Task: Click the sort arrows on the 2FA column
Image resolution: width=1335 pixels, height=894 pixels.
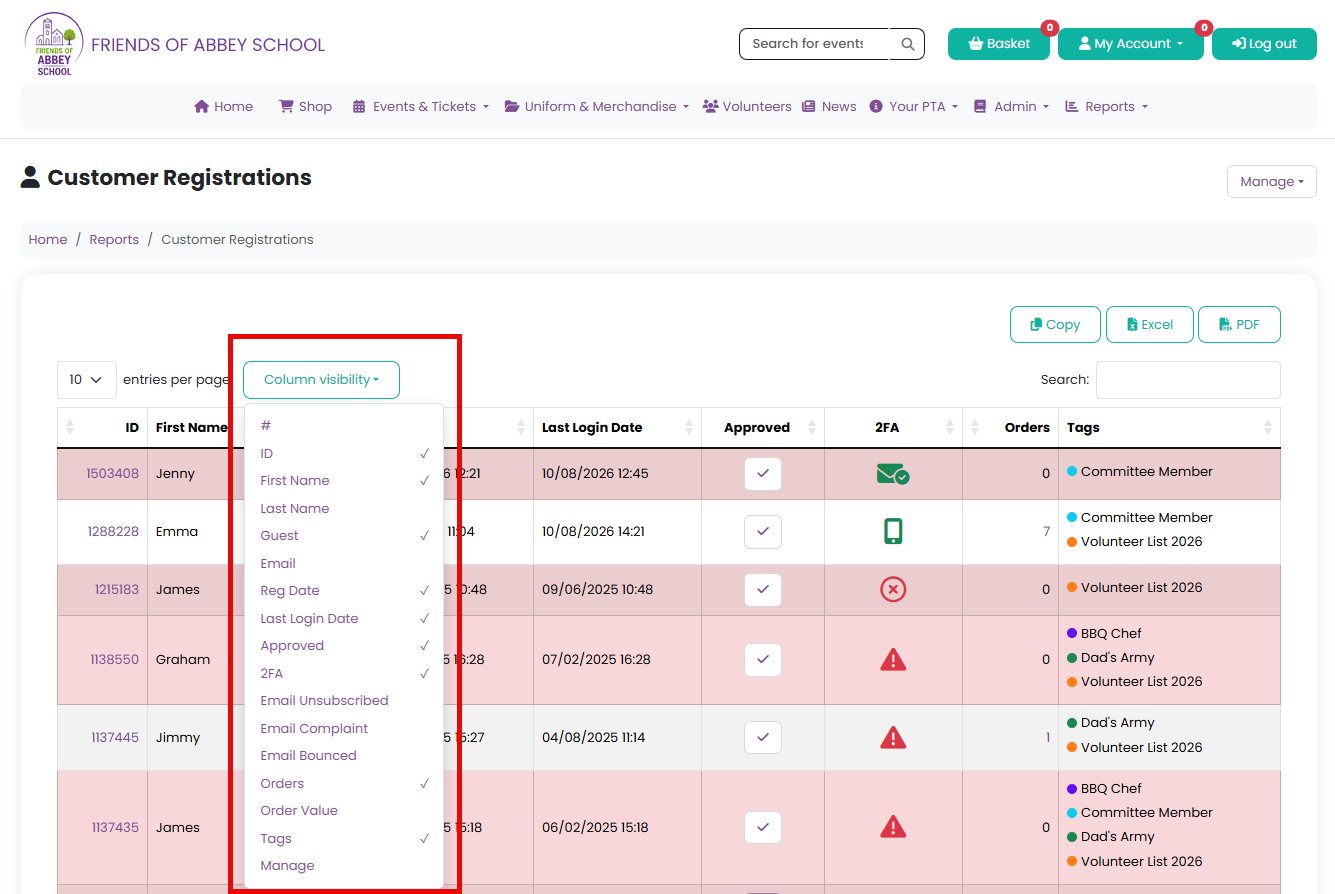Action: coord(950,428)
